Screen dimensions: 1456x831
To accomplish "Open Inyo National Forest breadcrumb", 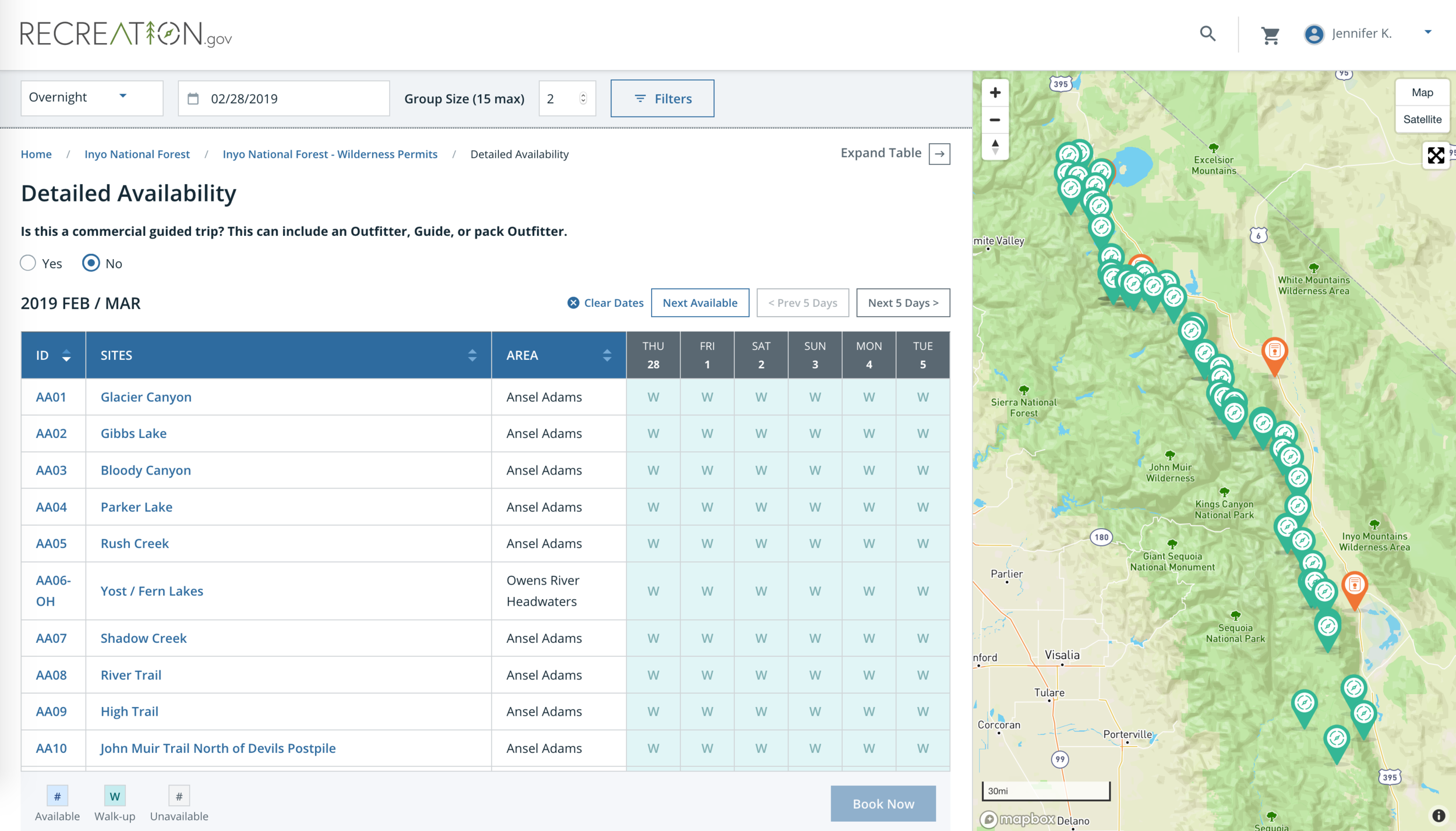I will click(x=137, y=154).
